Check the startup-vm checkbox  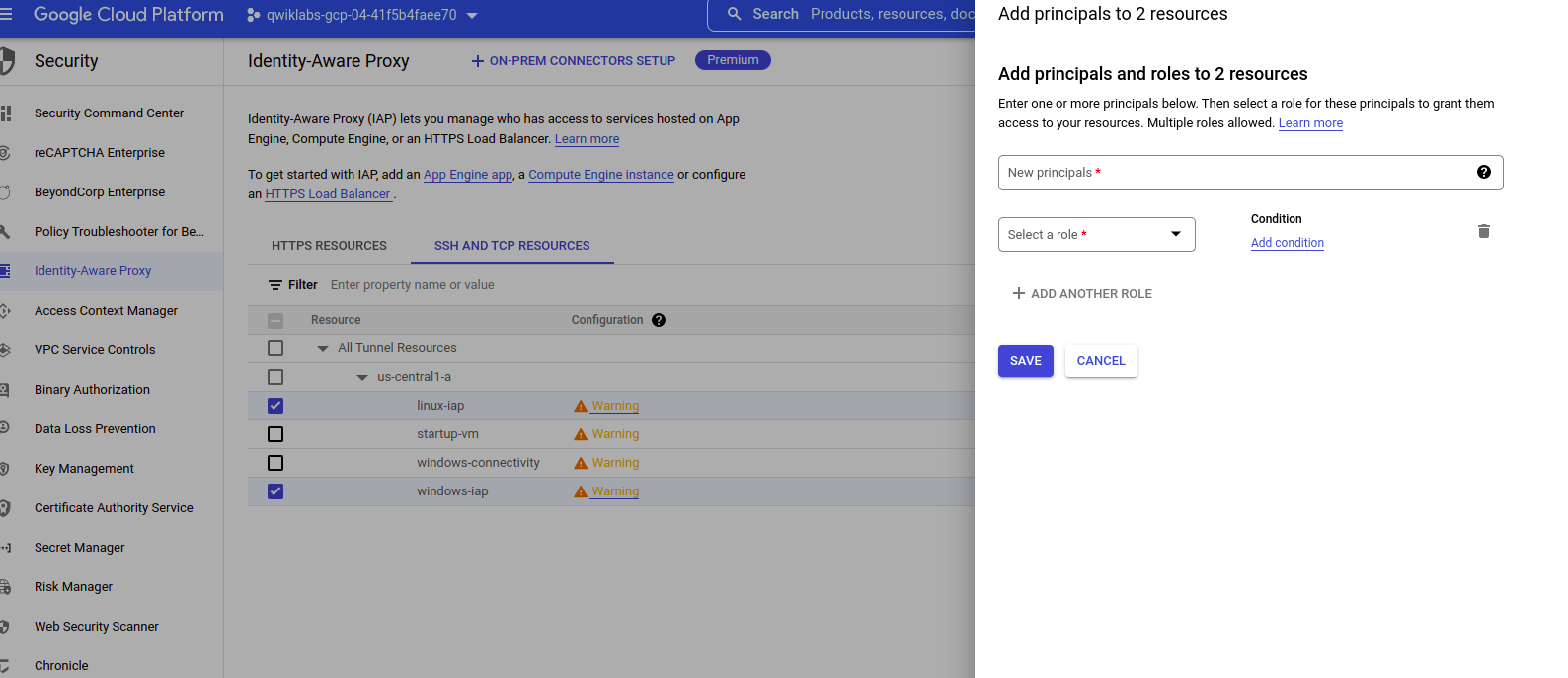coord(275,434)
